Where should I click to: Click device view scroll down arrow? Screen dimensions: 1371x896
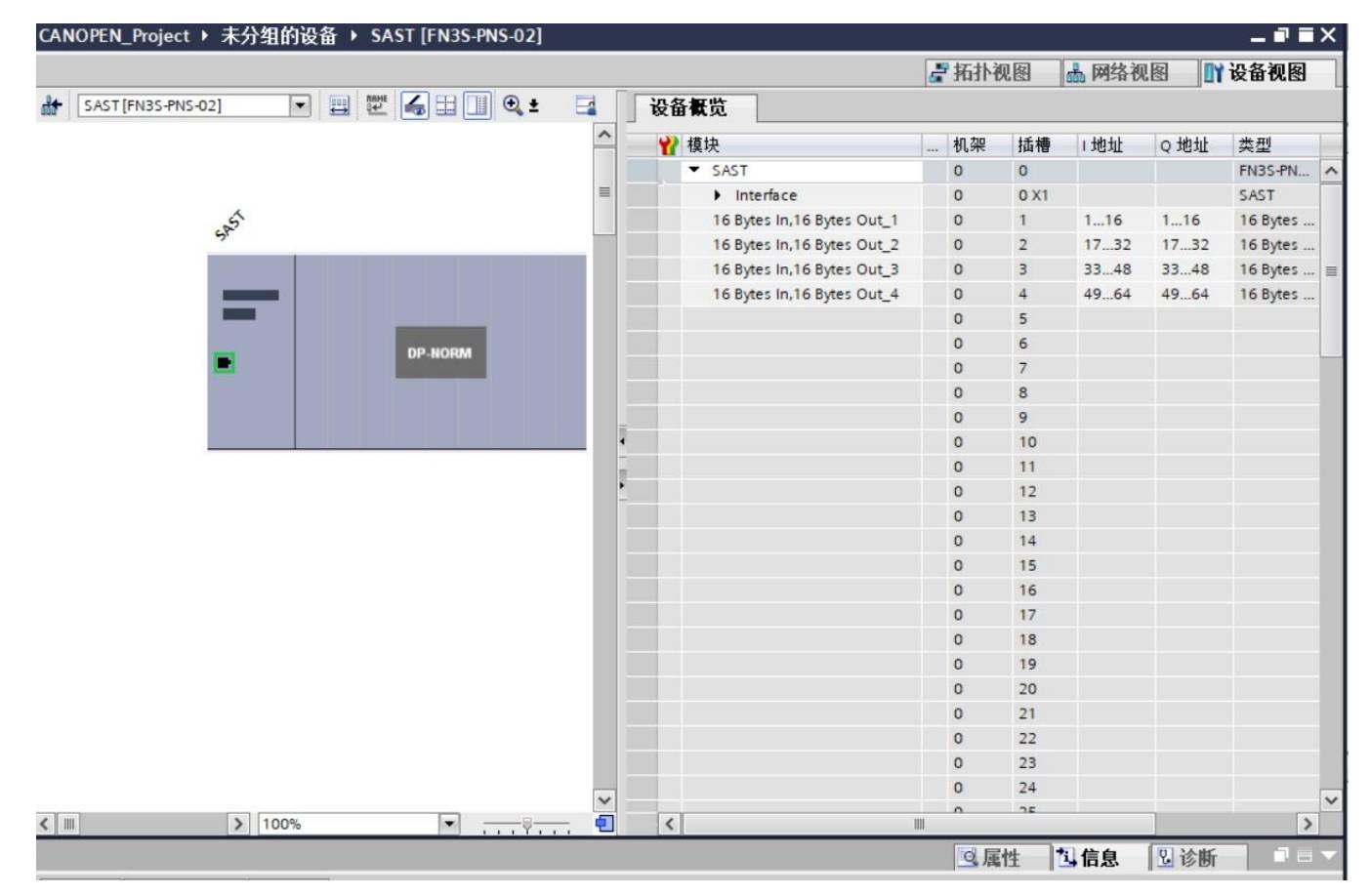point(604,799)
